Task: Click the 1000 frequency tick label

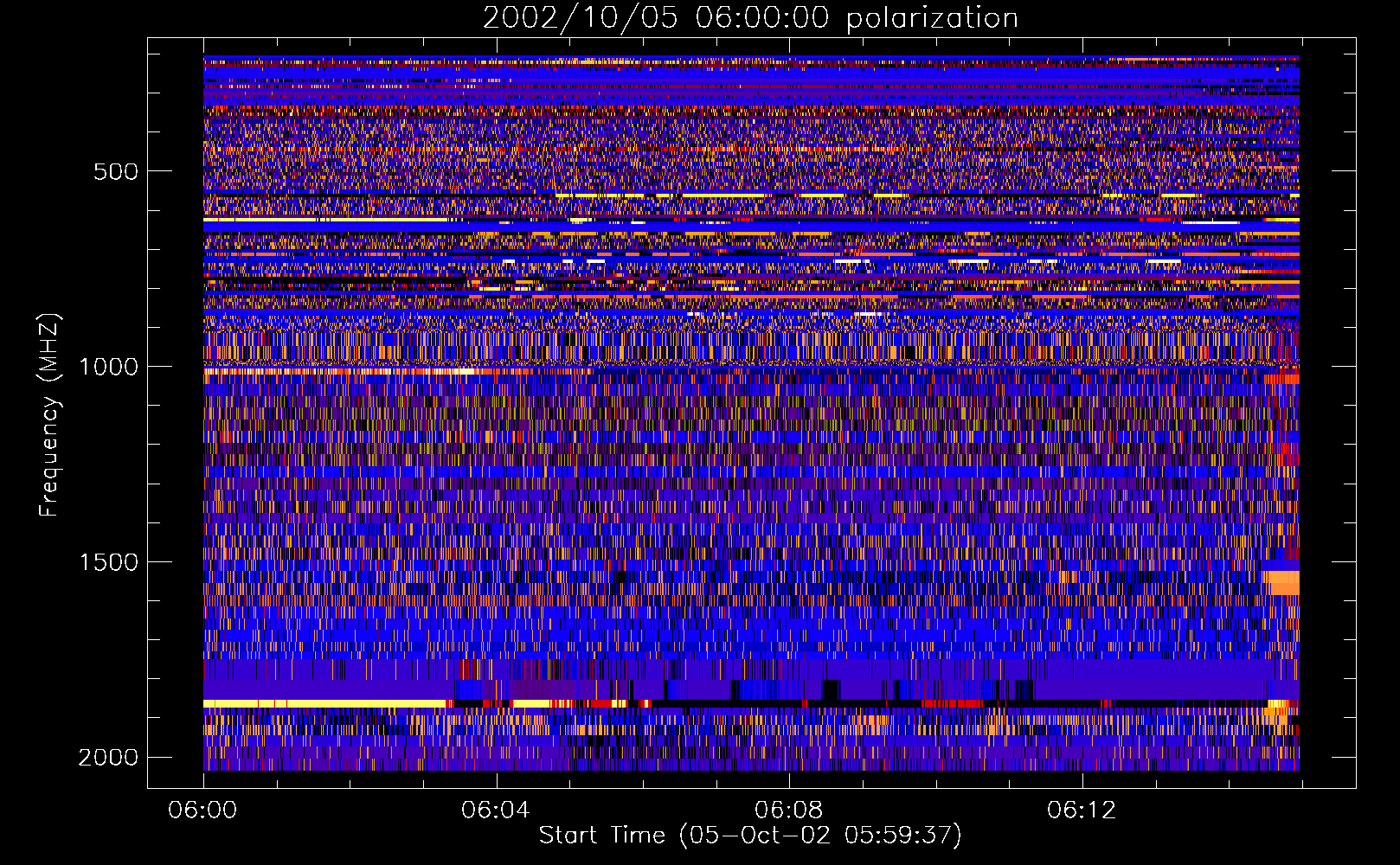Action: pos(108,367)
